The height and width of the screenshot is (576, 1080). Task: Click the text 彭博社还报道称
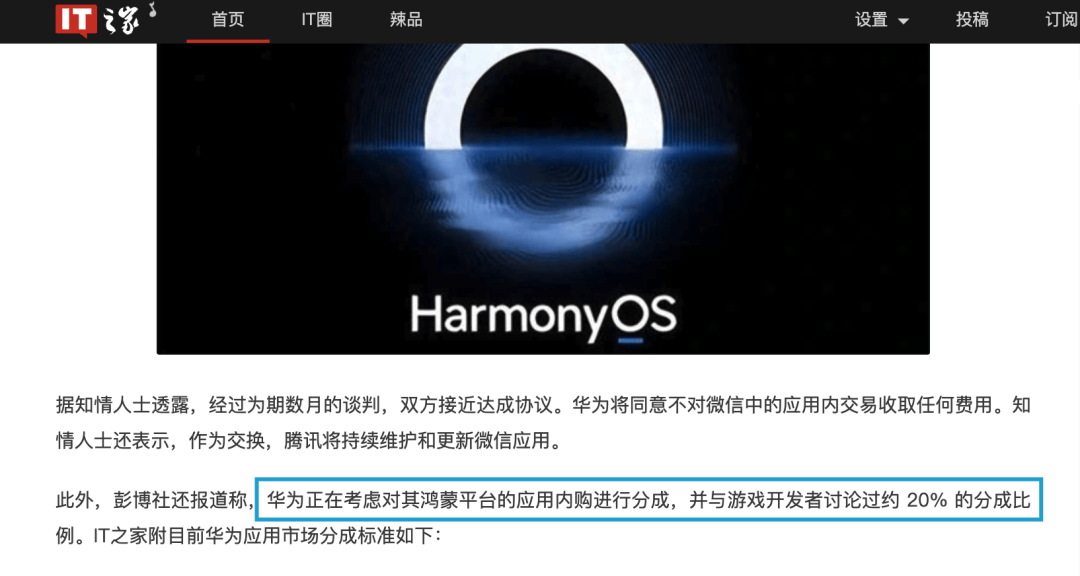(180, 500)
